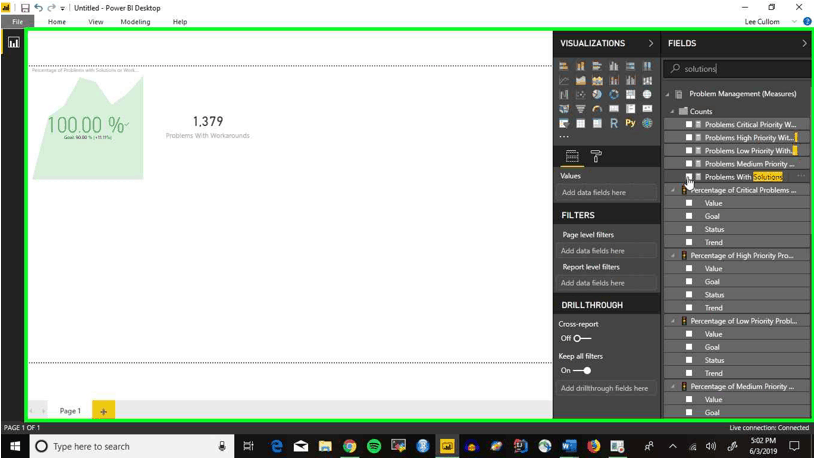The width and height of the screenshot is (816, 460).
Task: Select the Pie chart visual
Action: pos(597,95)
